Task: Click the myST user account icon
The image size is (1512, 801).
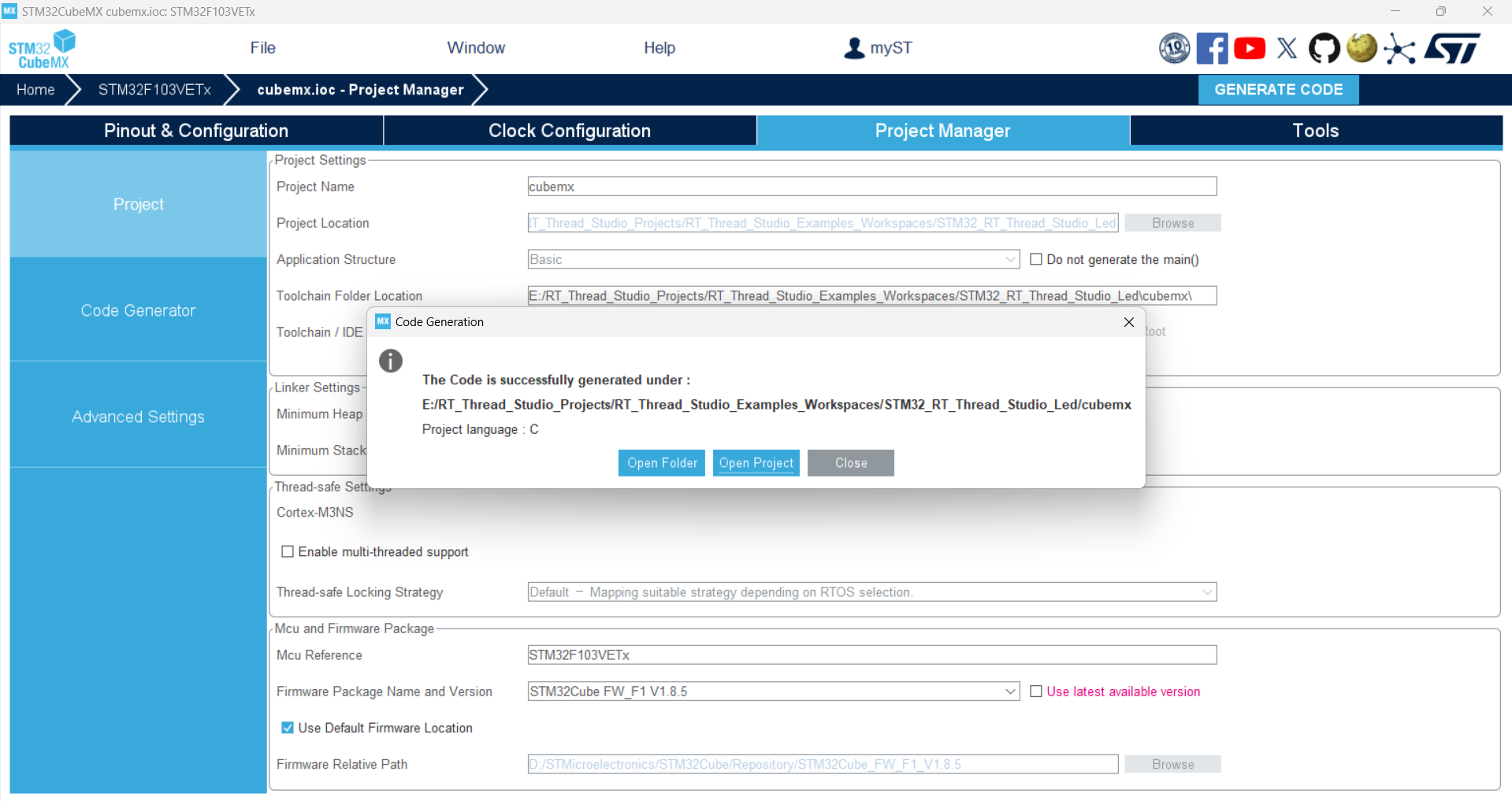Action: [x=854, y=48]
